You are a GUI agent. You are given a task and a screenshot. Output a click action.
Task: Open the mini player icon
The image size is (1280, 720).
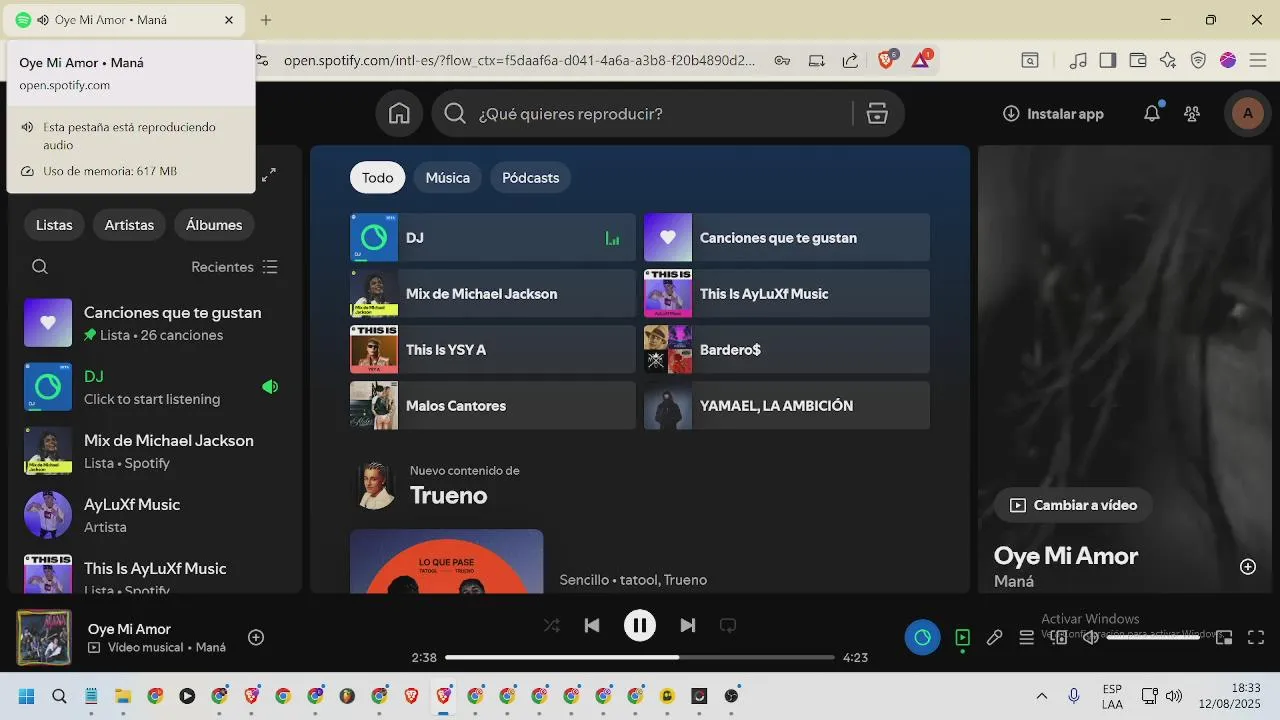click(1224, 637)
